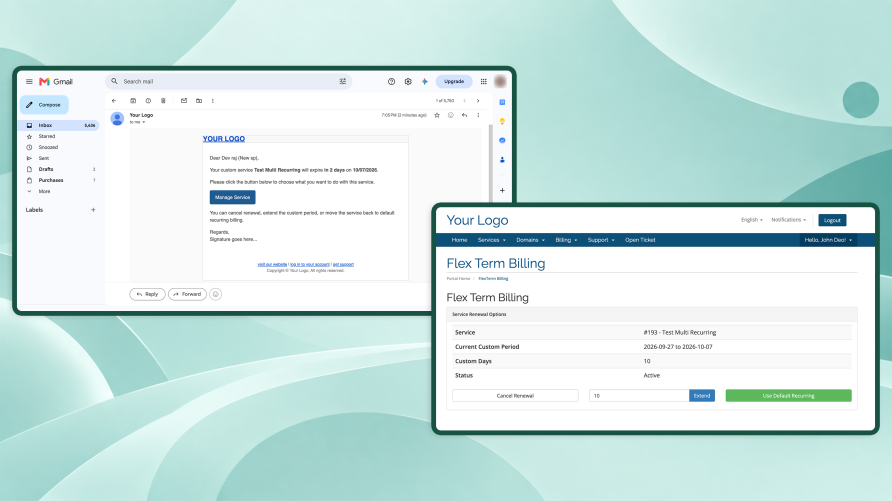Open the search options filter icon
Screen dimensions: 892x501
[342, 81]
